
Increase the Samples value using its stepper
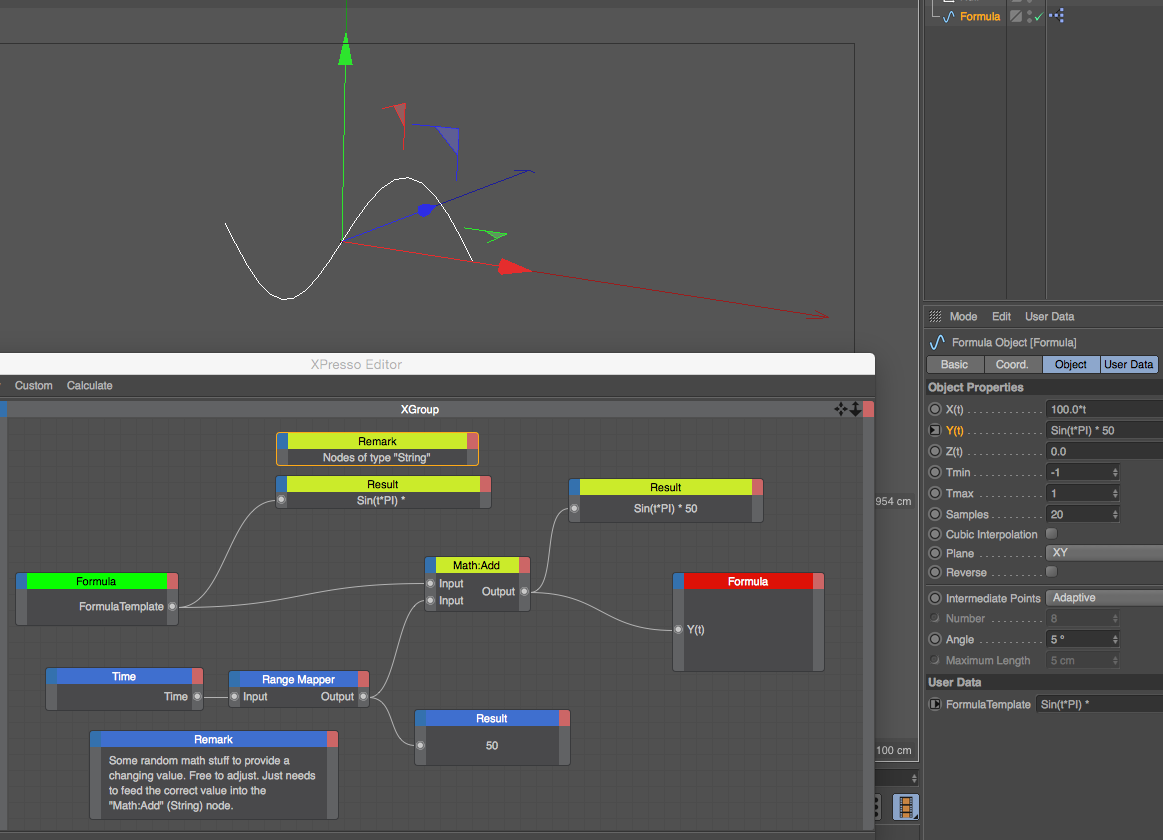1115,513
